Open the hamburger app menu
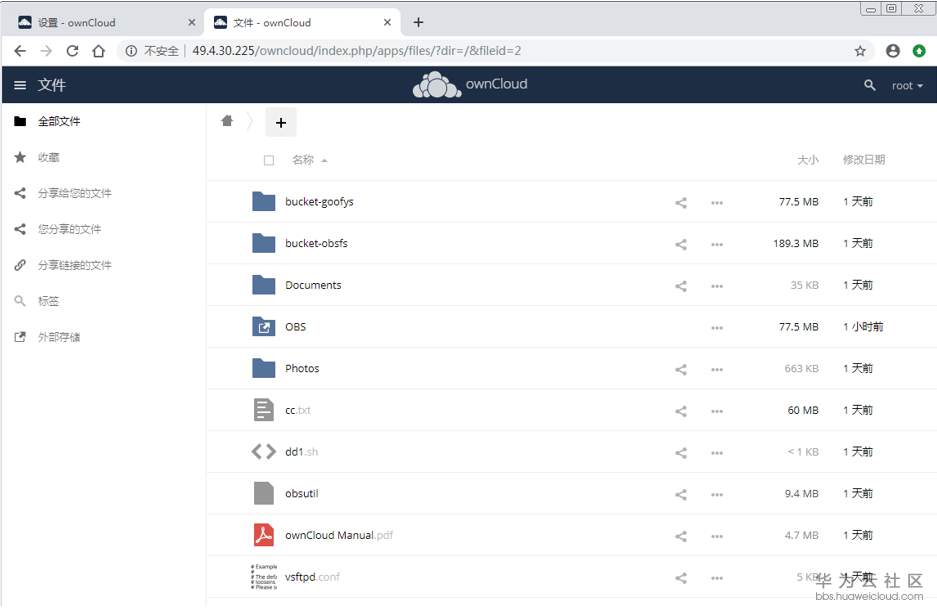937x611 pixels. 20,85
